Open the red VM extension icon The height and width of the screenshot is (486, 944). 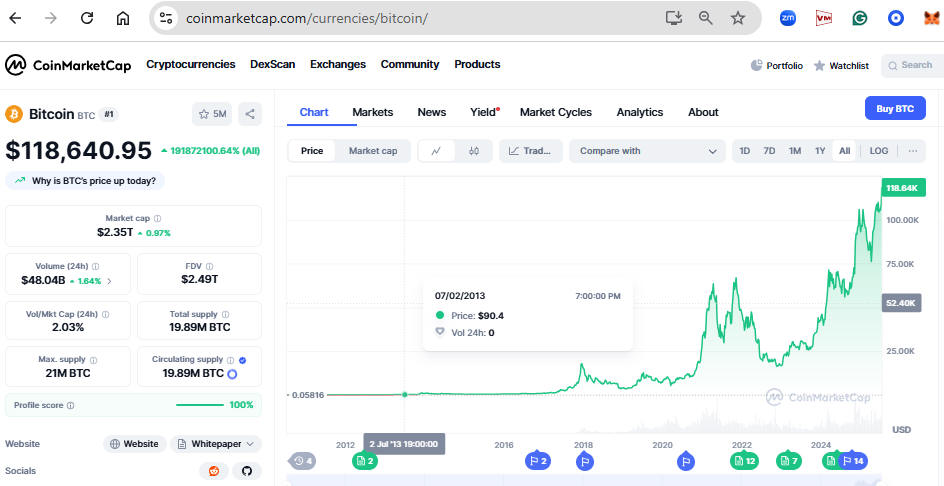(824, 18)
